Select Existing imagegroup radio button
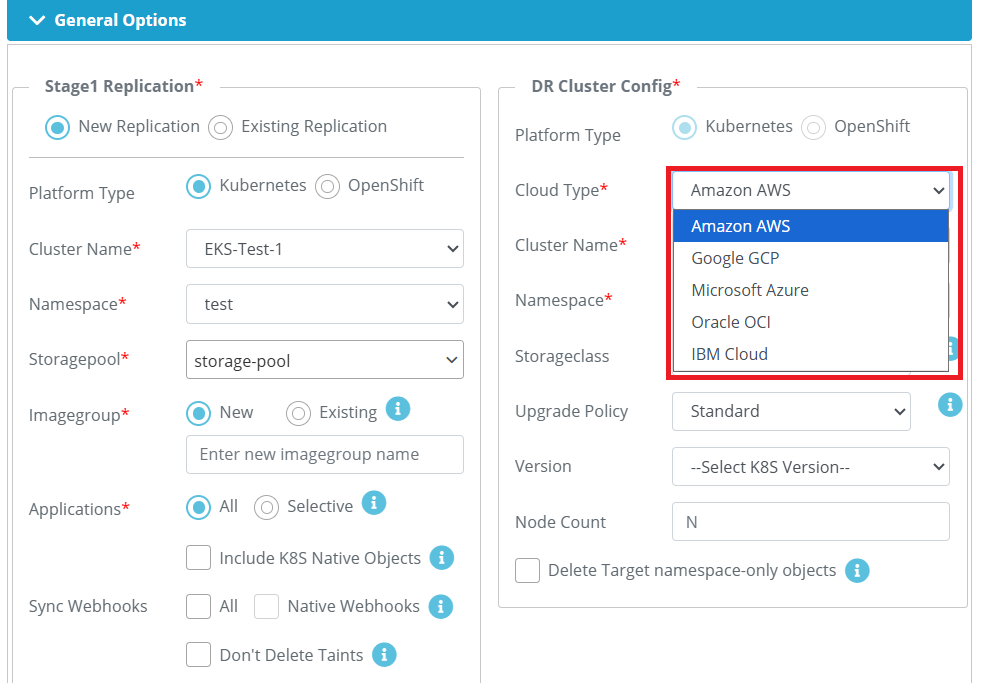The image size is (981, 683). tap(298, 413)
